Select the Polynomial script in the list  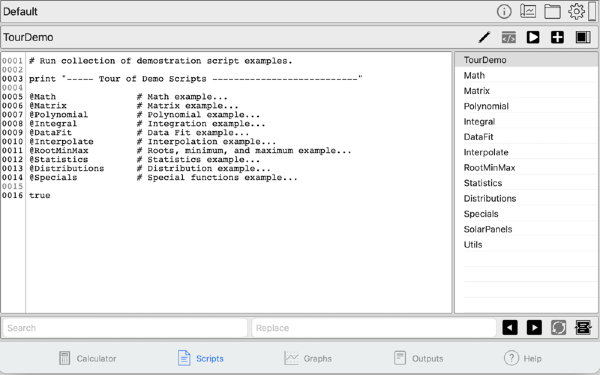coord(526,106)
